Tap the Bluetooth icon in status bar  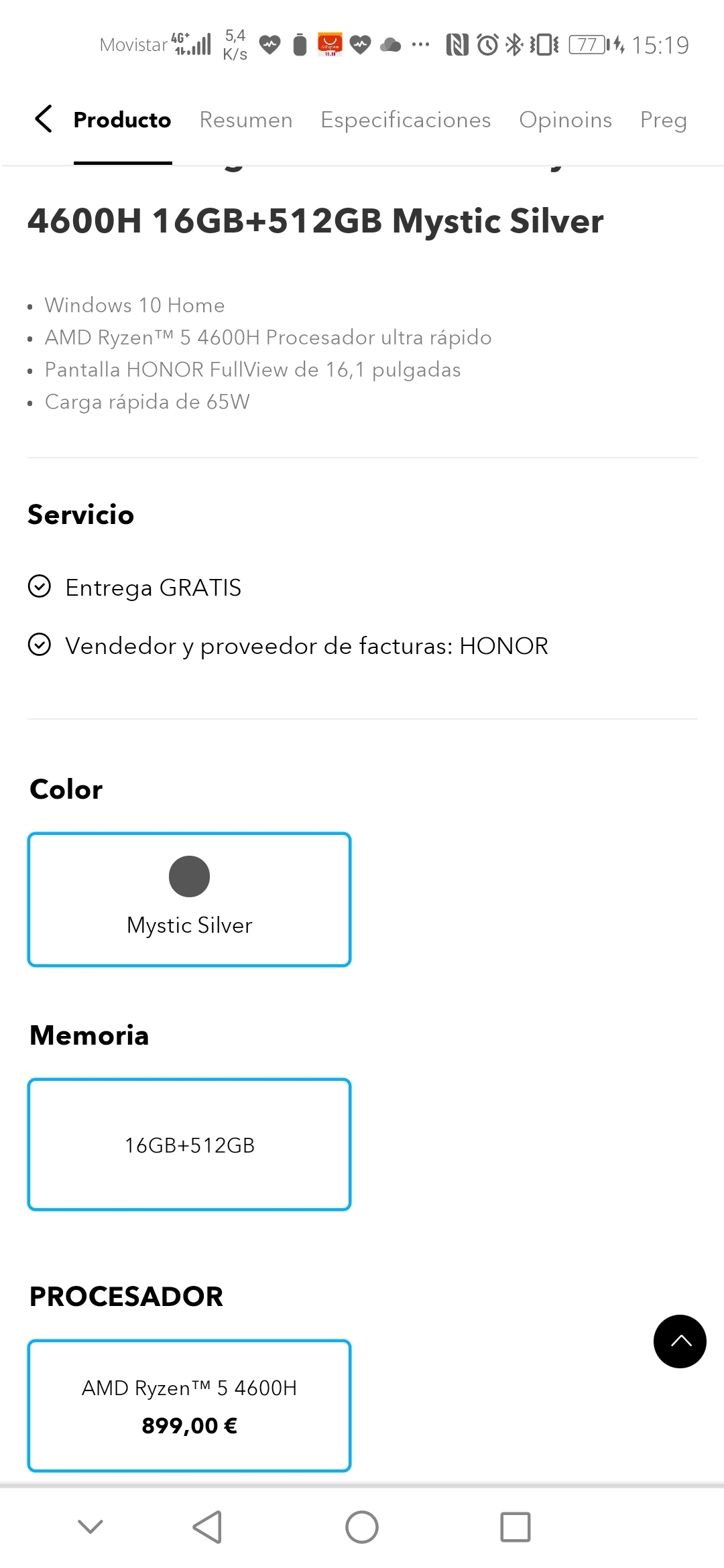[514, 44]
